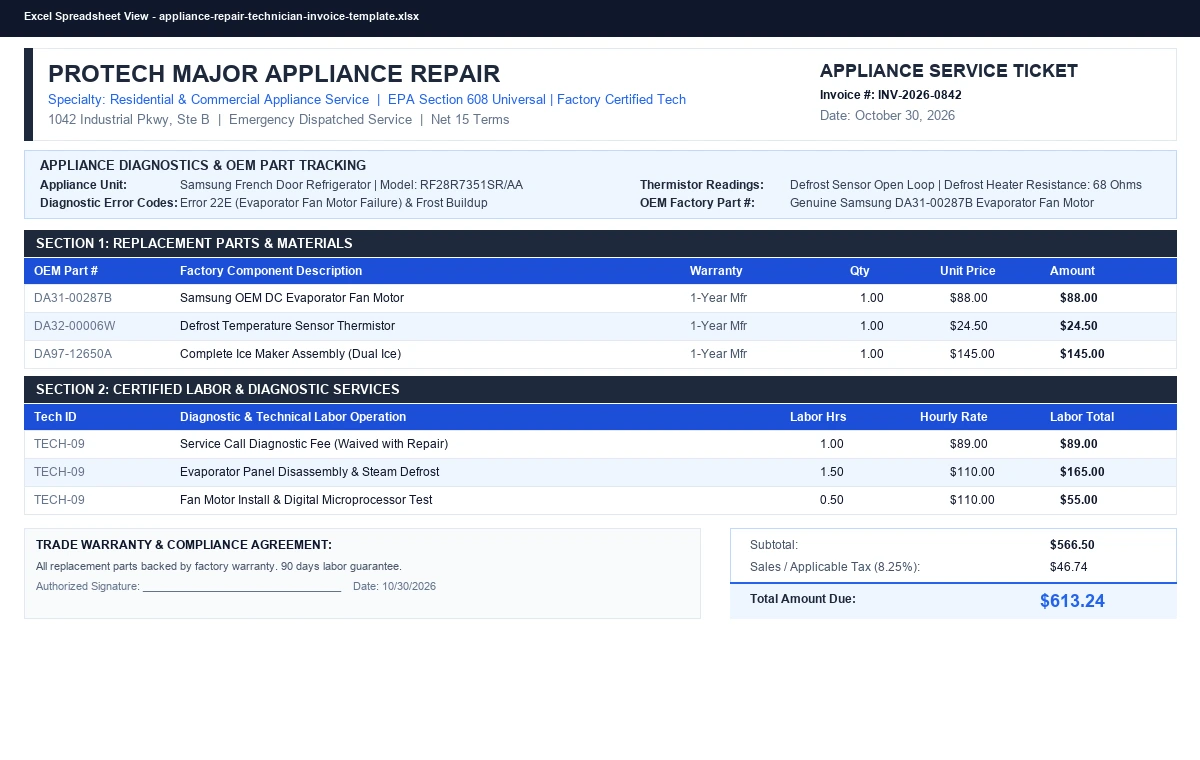Click the Excel Spreadsheet View file title
The height and width of the screenshot is (760, 1200).
point(221,16)
